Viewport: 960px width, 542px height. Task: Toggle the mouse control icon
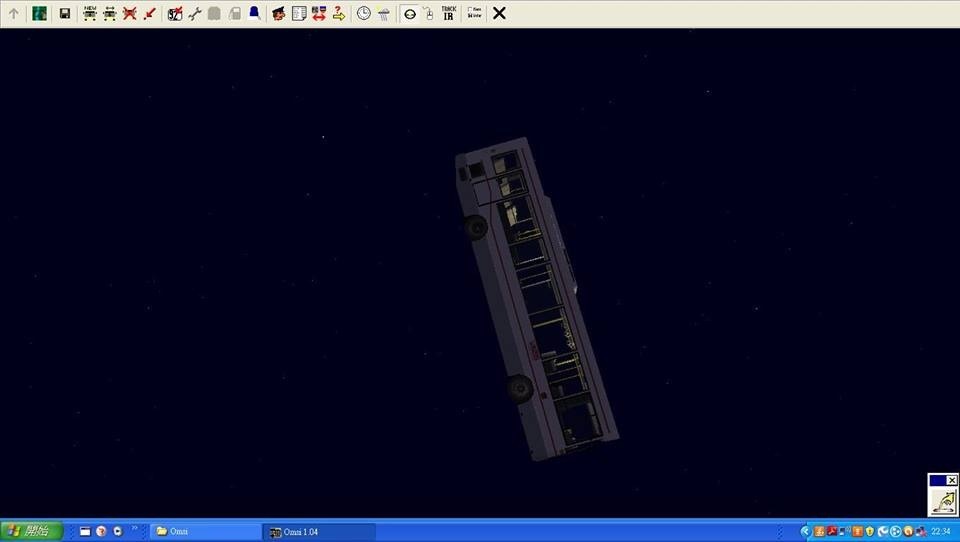click(429, 13)
